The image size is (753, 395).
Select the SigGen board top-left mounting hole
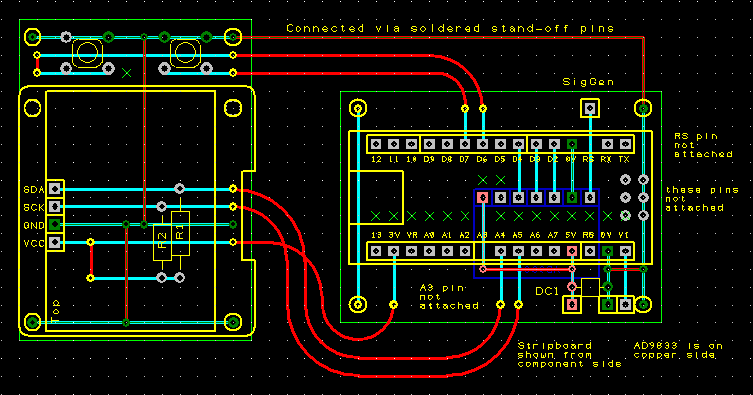pyautogui.click(x=358, y=108)
